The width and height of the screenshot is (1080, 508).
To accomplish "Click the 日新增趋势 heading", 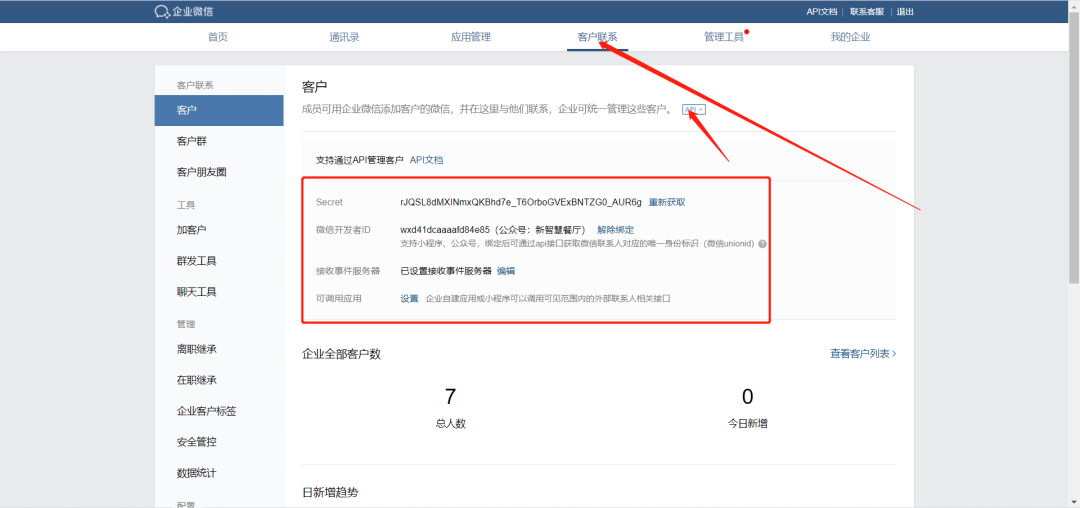I will tap(331, 493).
